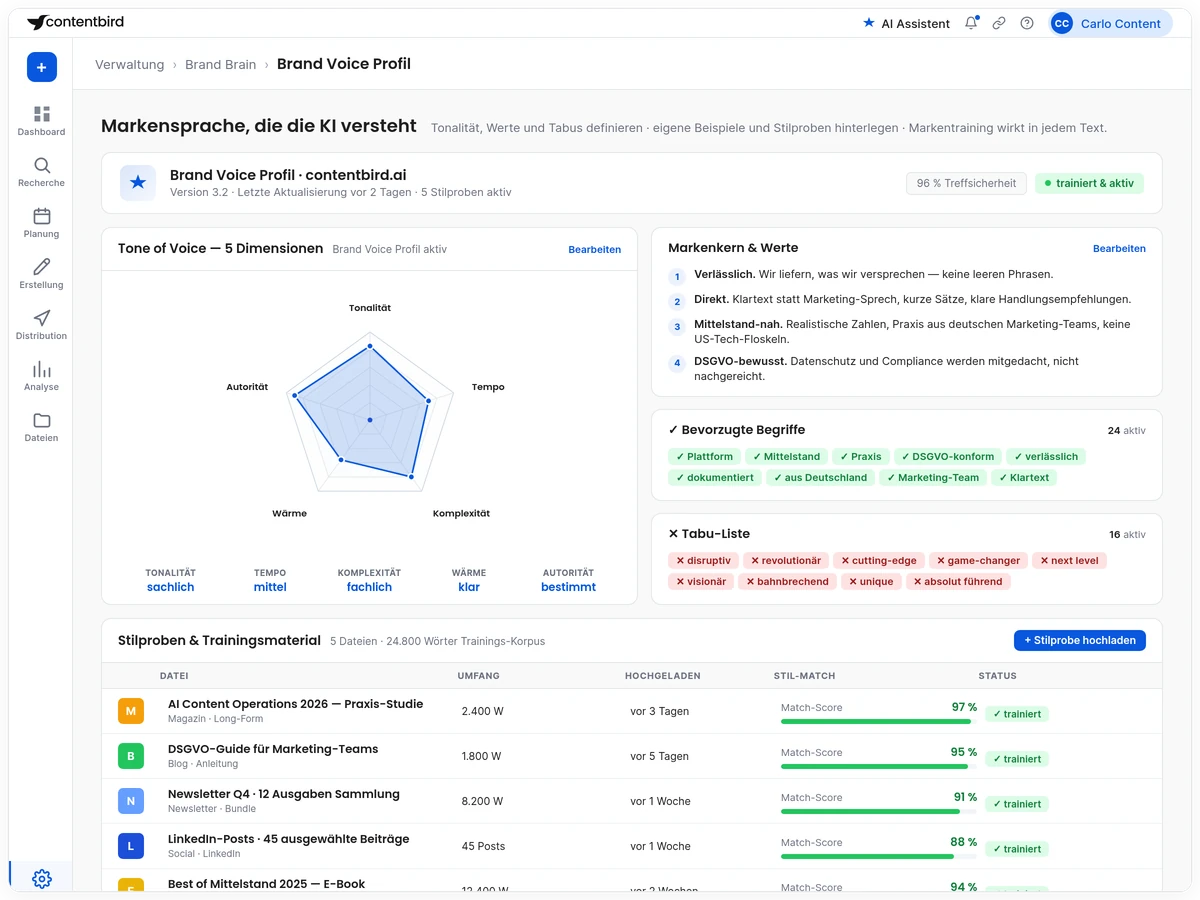
Task: Click the dark-blue L file icon
Action: 131,846
